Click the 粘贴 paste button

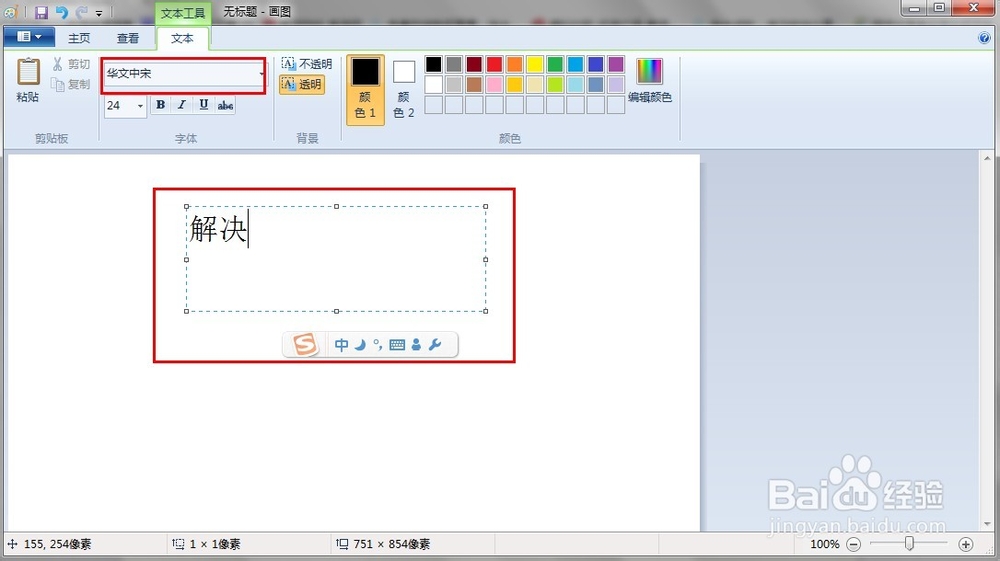pos(27,80)
